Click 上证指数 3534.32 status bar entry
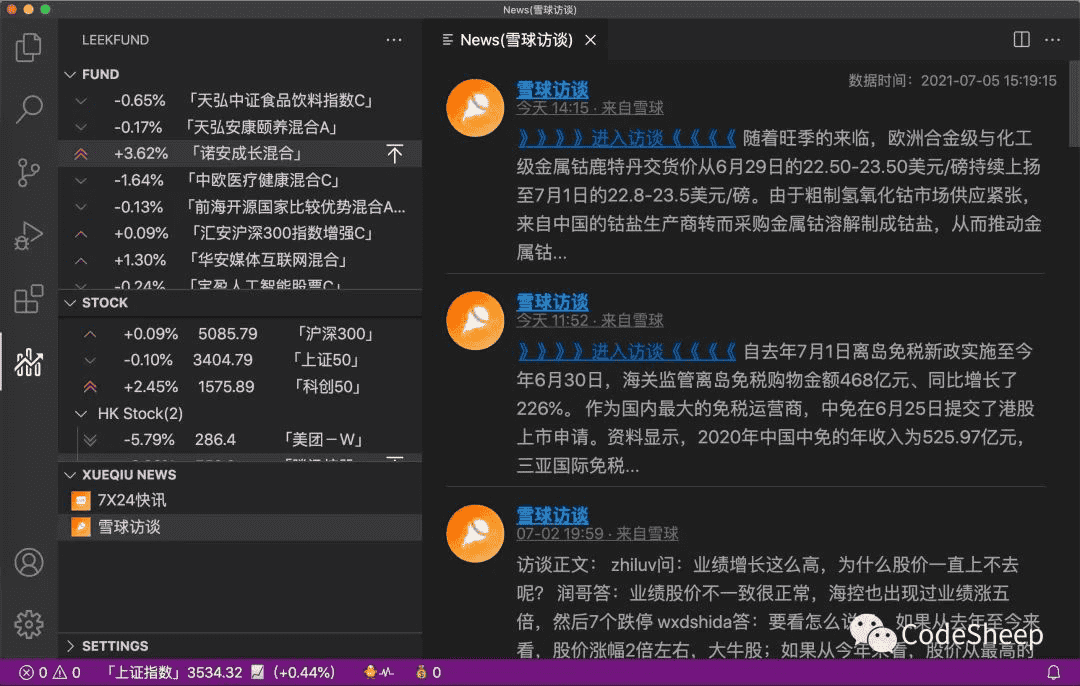This screenshot has height=686, width=1080. pyautogui.click(x=220, y=672)
